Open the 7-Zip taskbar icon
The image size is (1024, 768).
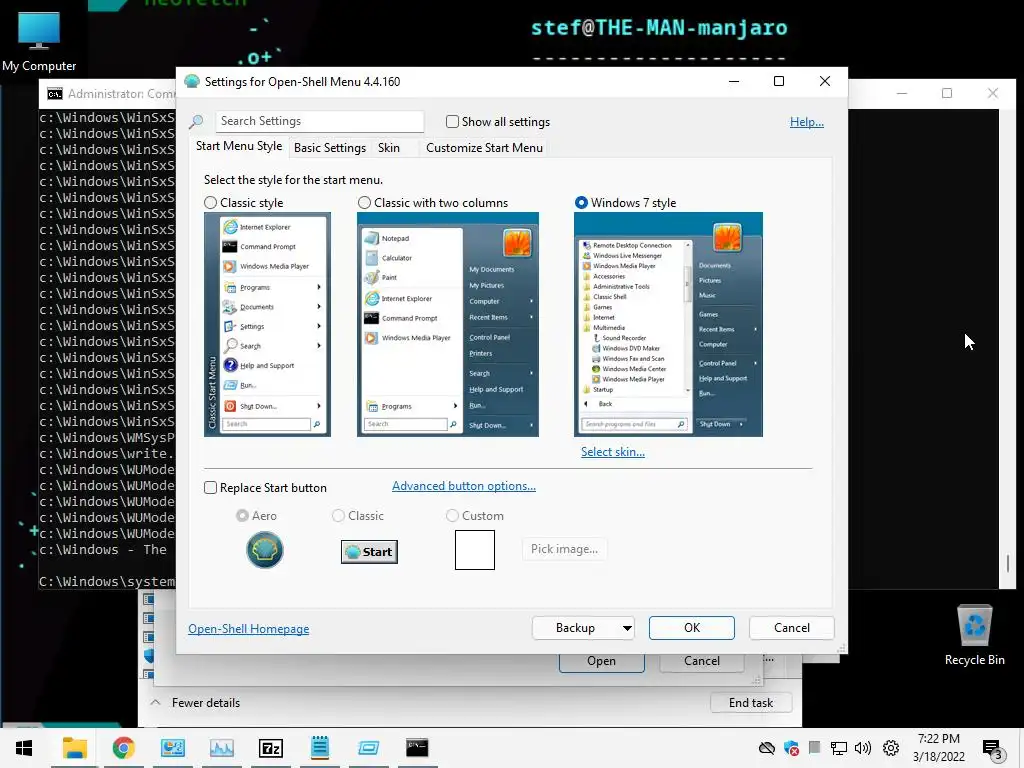[x=270, y=748]
